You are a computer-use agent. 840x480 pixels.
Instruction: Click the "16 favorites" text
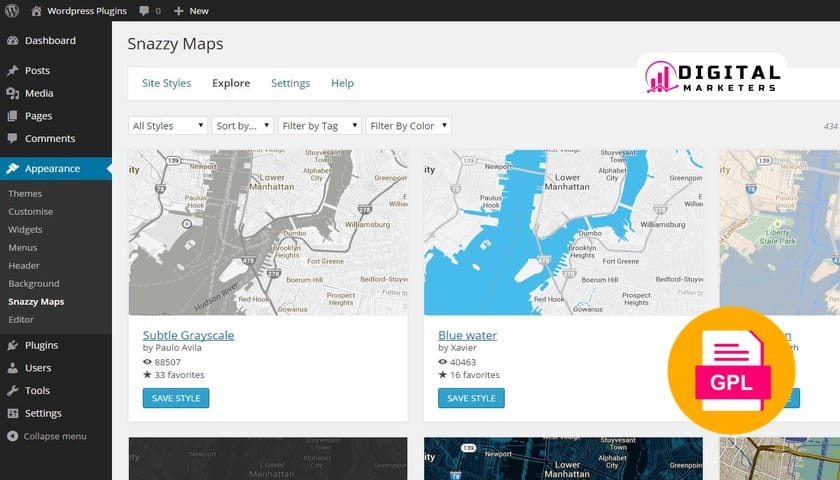pos(475,375)
